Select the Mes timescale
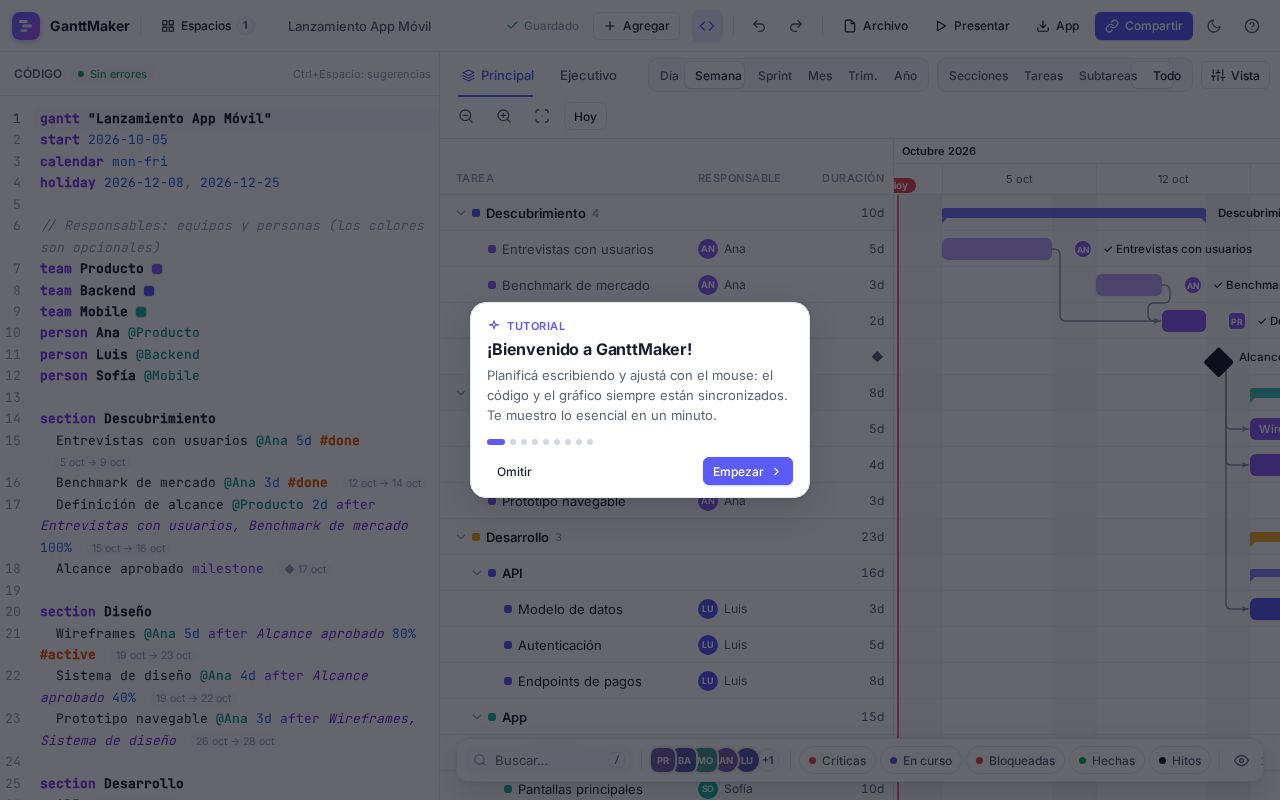The width and height of the screenshot is (1280, 800). [820, 75]
